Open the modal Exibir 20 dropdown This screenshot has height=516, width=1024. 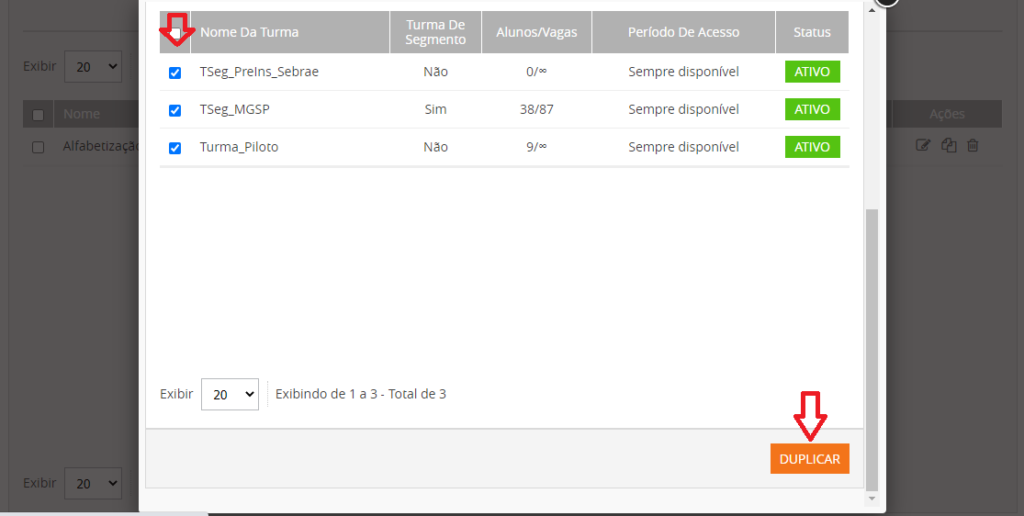229,395
